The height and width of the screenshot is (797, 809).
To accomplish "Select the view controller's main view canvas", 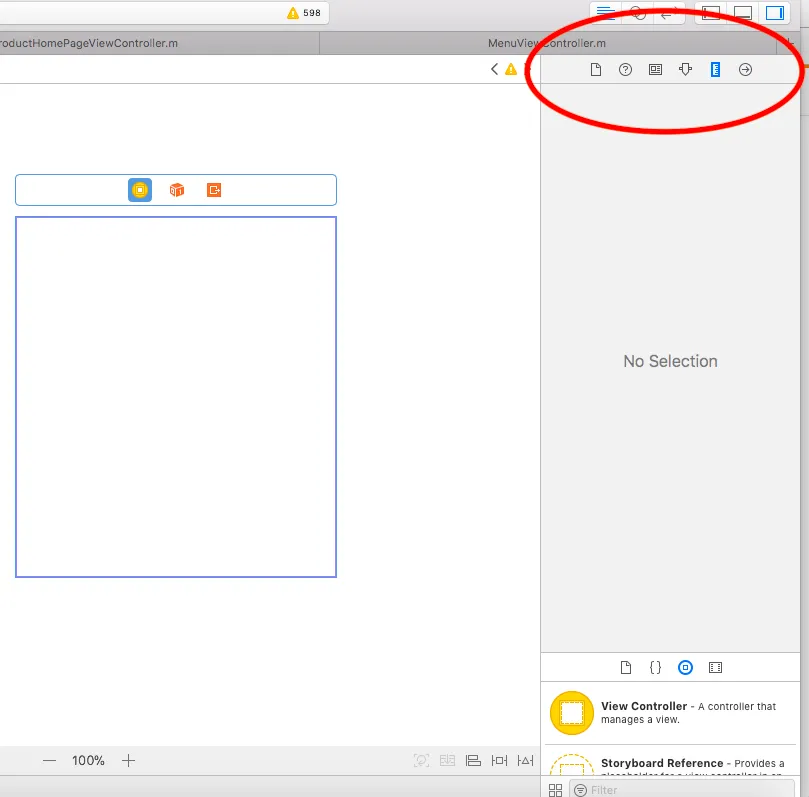I will pyautogui.click(x=176, y=397).
